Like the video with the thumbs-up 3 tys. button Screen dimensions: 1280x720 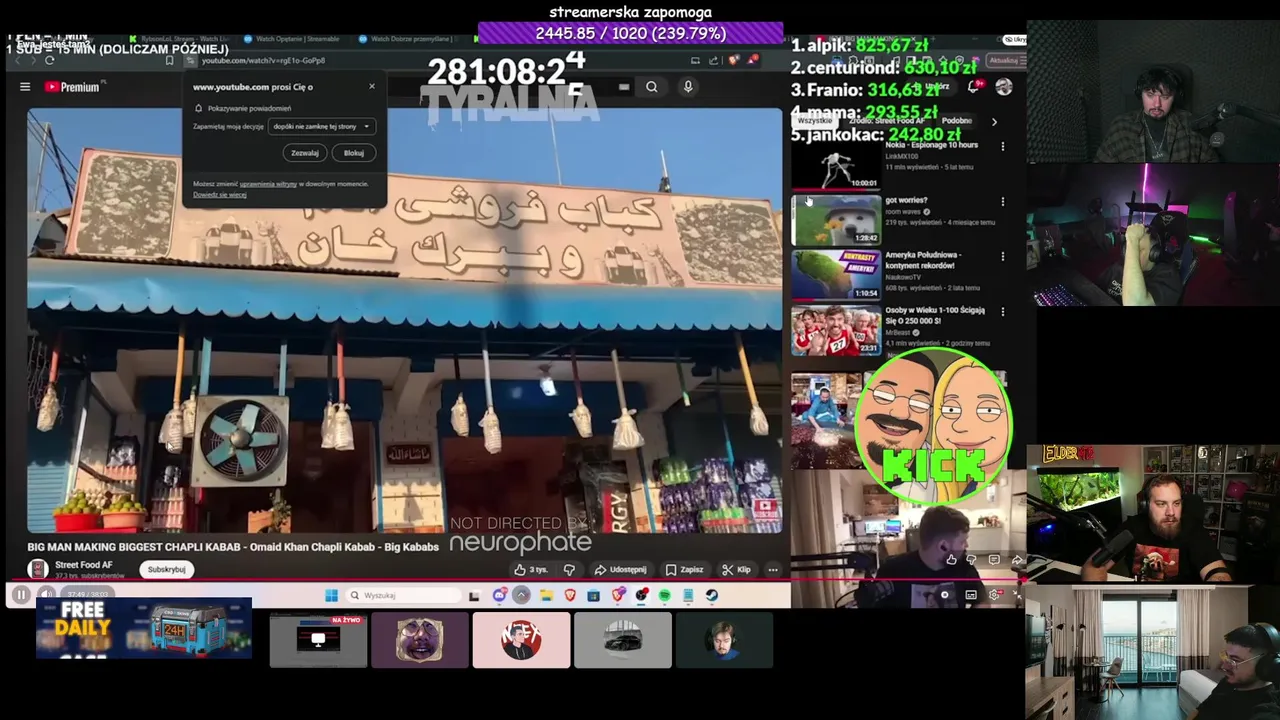click(531, 570)
